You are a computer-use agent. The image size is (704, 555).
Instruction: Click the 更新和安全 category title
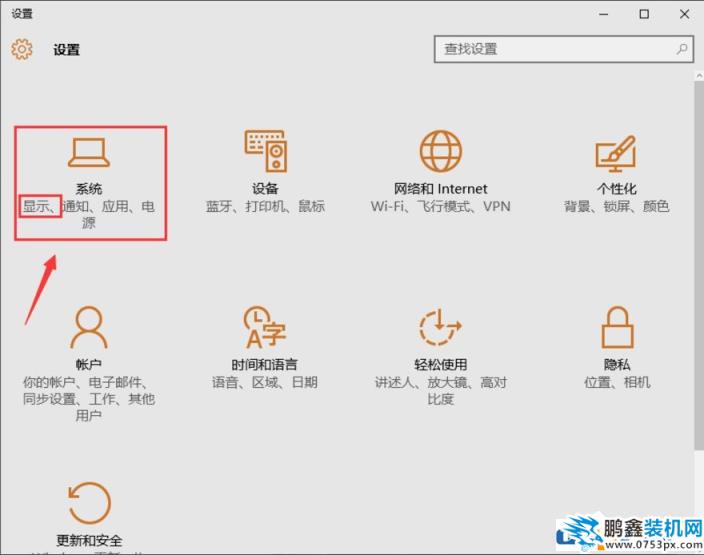[x=89, y=540]
